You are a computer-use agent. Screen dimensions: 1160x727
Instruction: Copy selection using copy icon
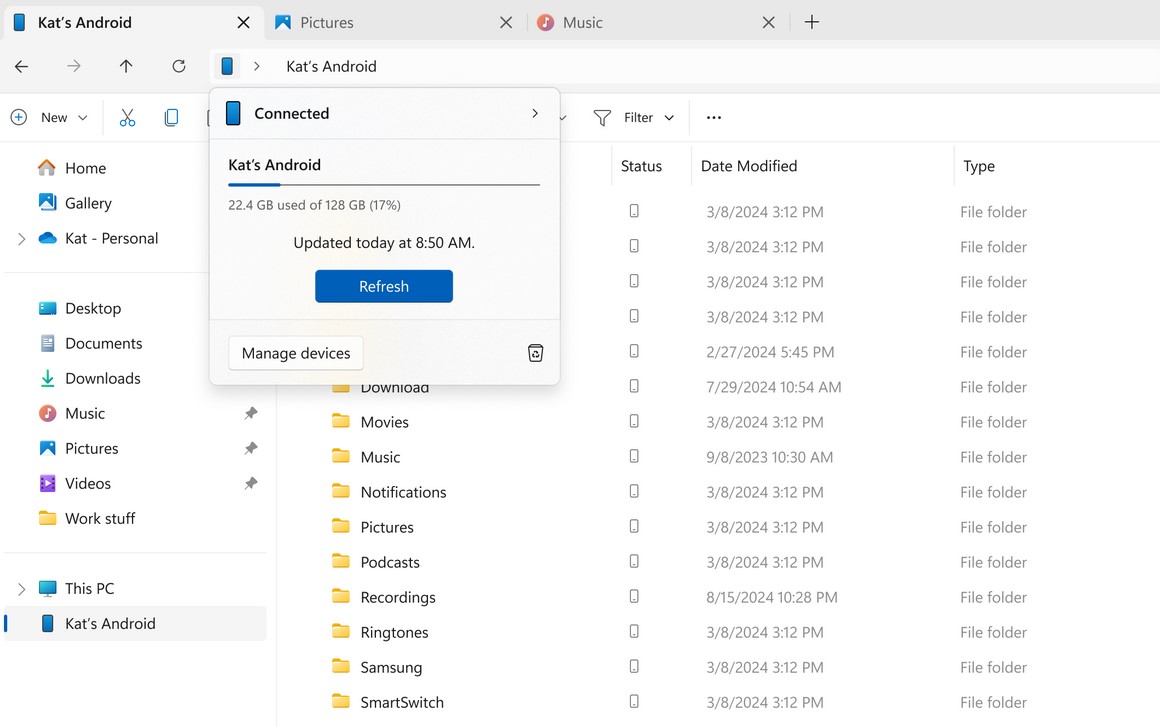[172, 118]
